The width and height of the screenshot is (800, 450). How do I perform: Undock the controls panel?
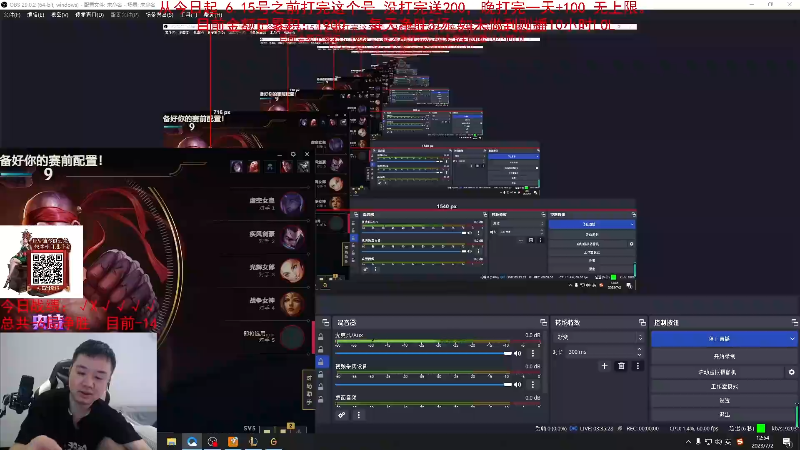794,322
